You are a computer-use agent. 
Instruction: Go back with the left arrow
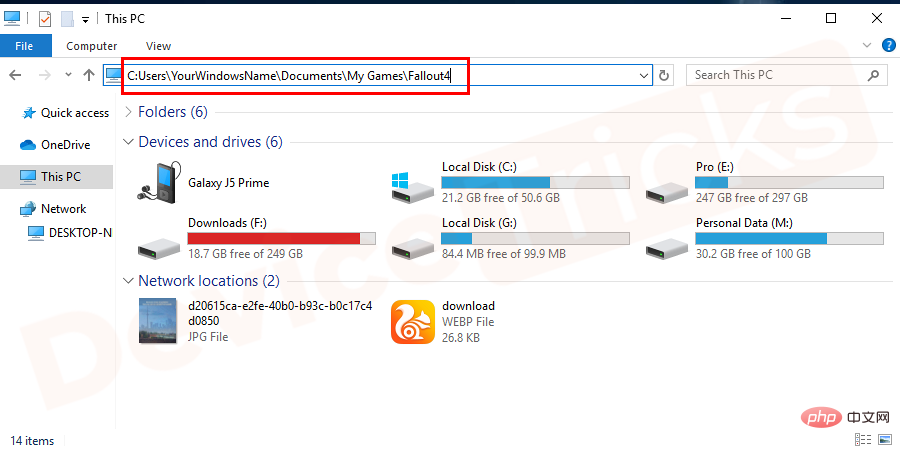[15, 75]
